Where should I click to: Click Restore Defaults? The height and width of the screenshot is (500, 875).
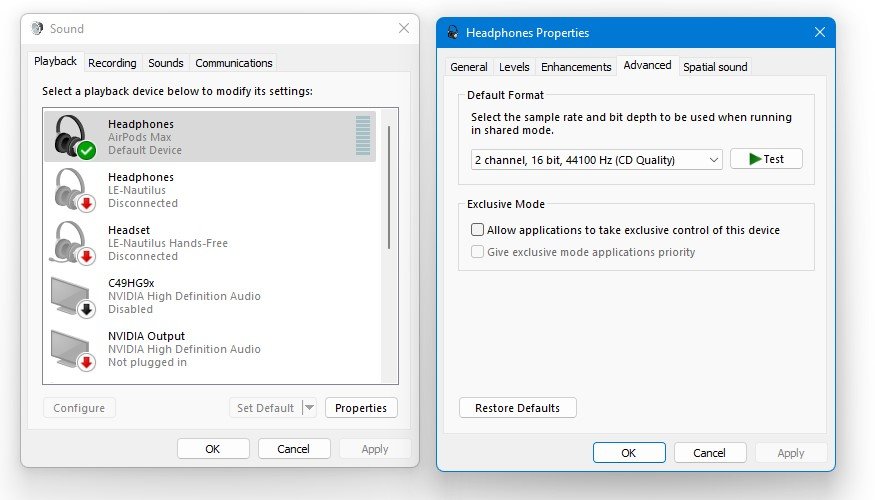pyautogui.click(x=517, y=408)
